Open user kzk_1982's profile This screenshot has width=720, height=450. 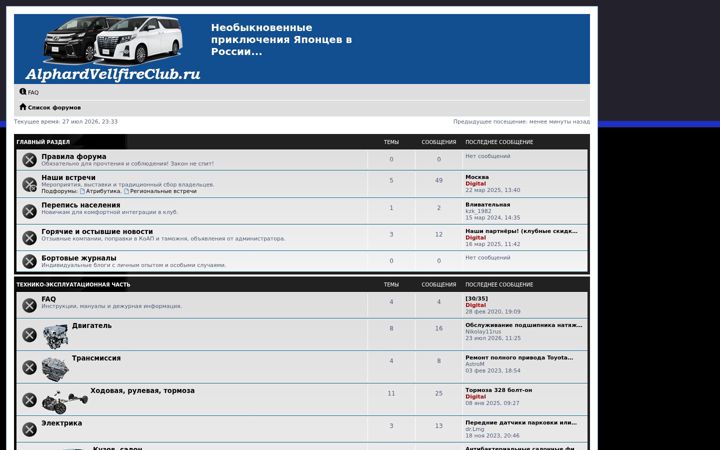(478, 211)
